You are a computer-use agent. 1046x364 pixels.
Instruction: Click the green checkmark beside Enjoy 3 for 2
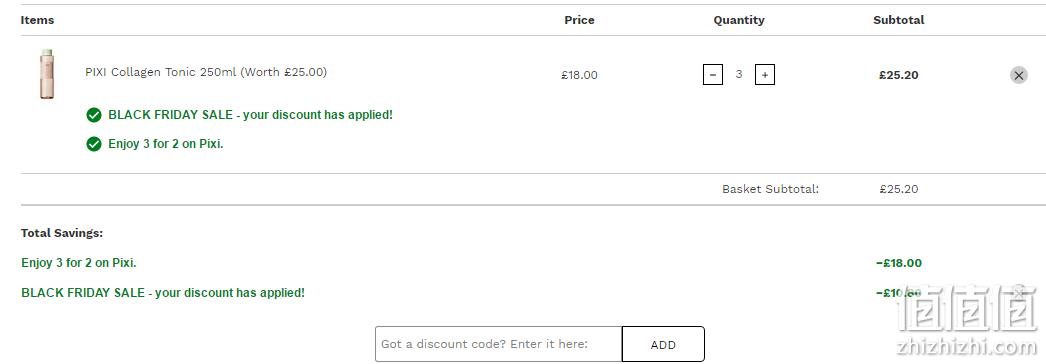(x=94, y=144)
